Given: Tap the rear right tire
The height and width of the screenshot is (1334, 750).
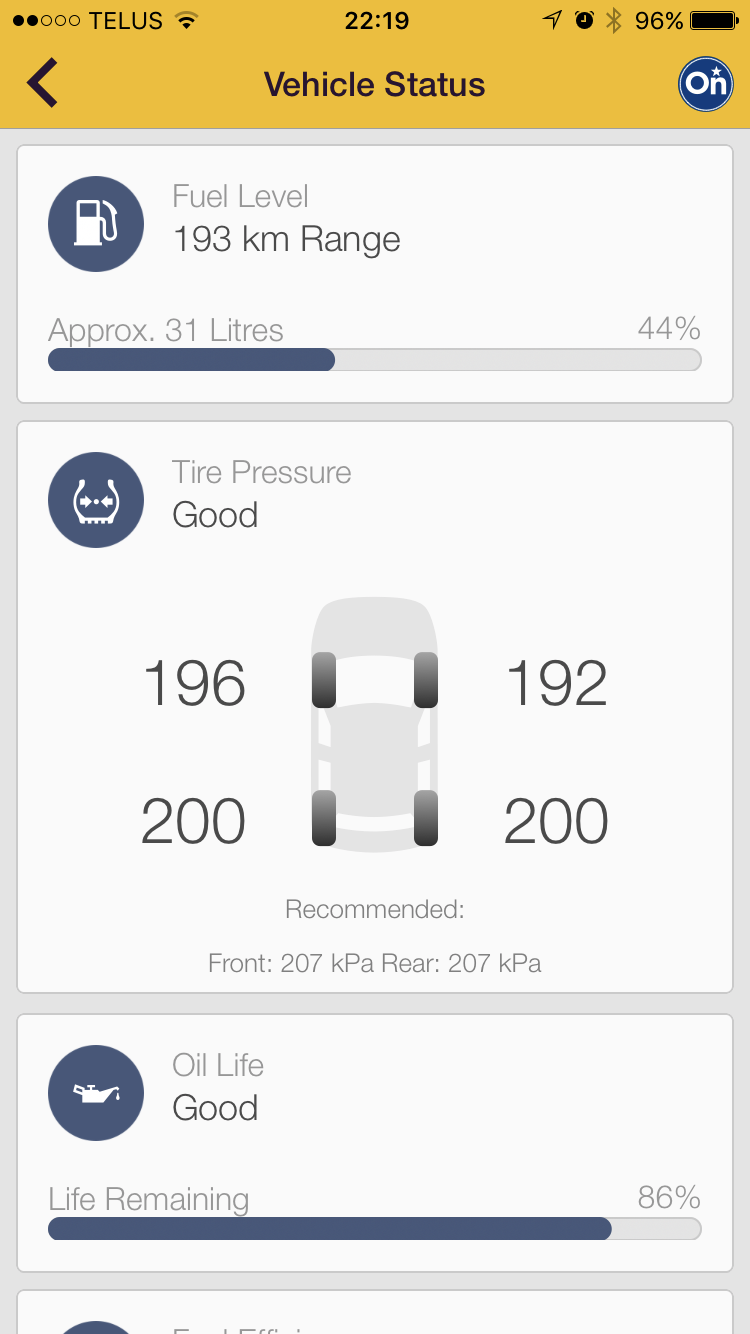Looking at the screenshot, I should (426, 818).
